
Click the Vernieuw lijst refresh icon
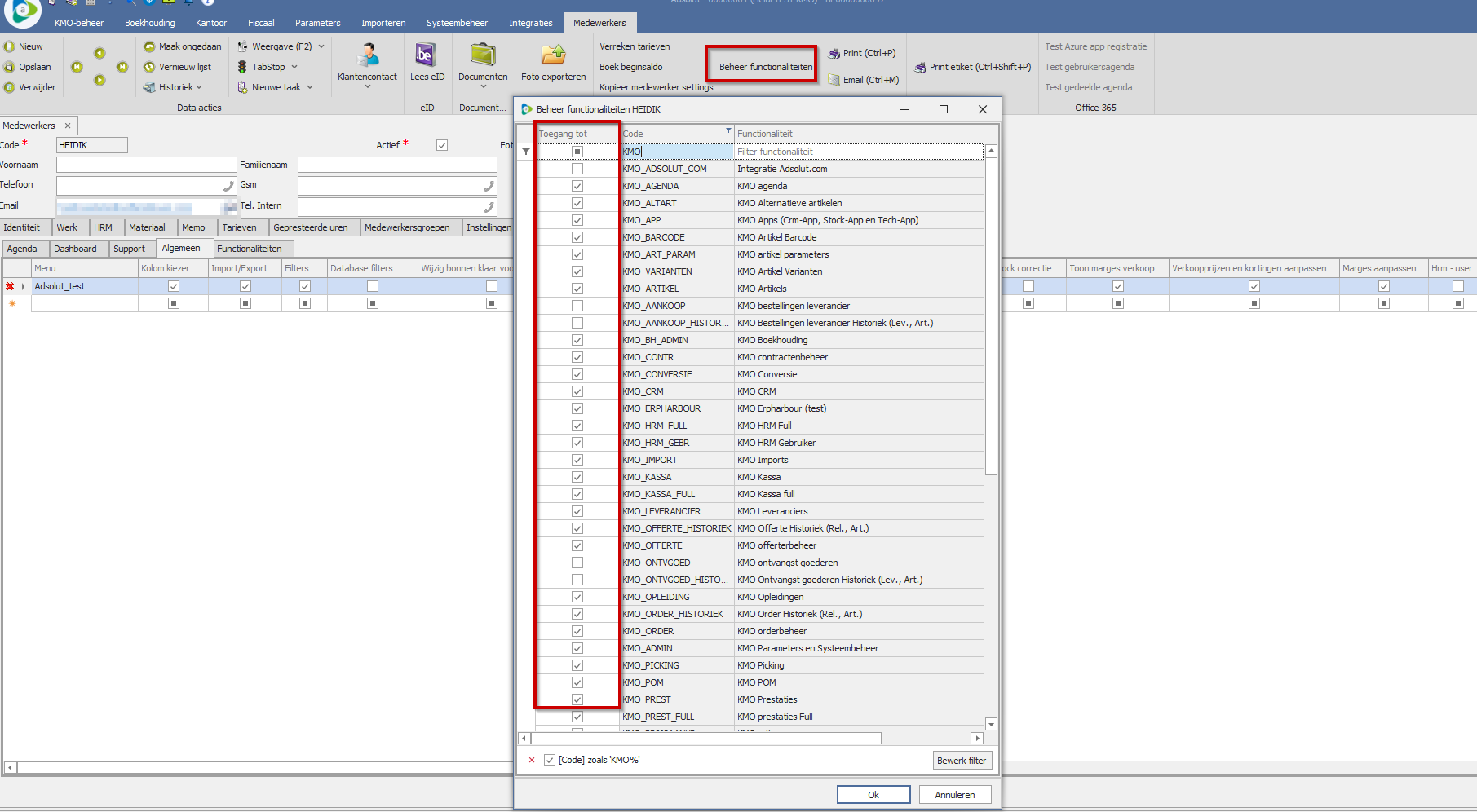150,67
